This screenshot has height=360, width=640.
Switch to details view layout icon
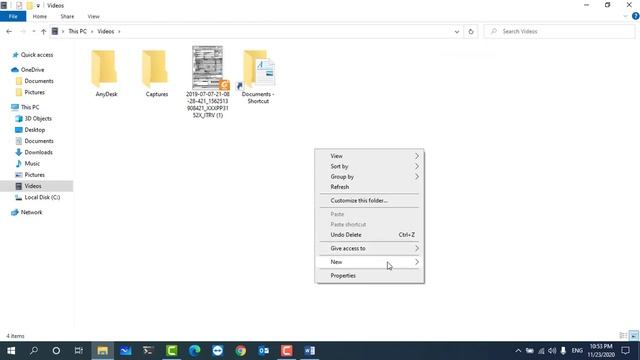pyautogui.click(x=623, y=336)
